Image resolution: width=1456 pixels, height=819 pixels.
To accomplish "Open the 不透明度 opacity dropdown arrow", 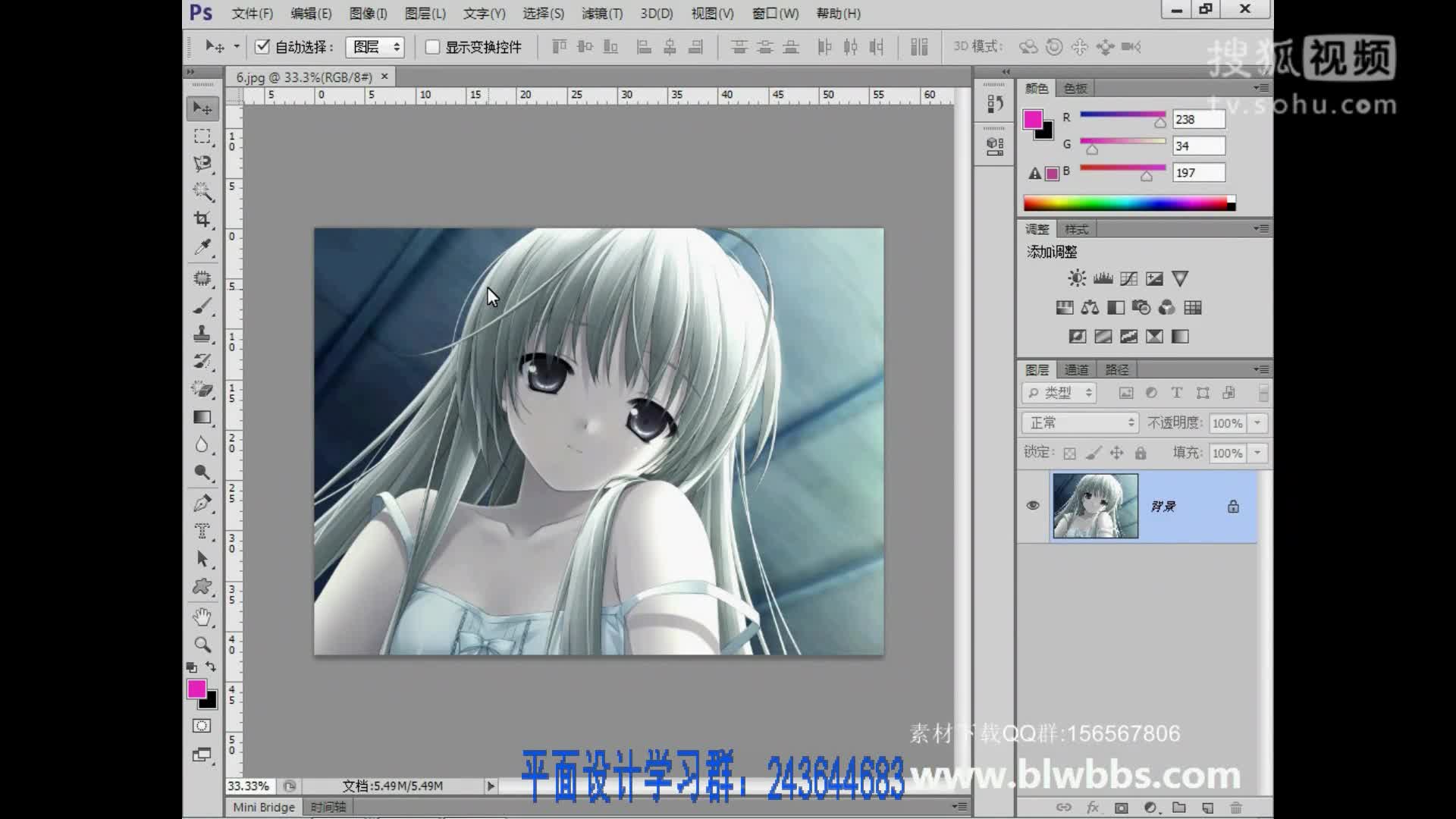I will (x=1258, y=422).
